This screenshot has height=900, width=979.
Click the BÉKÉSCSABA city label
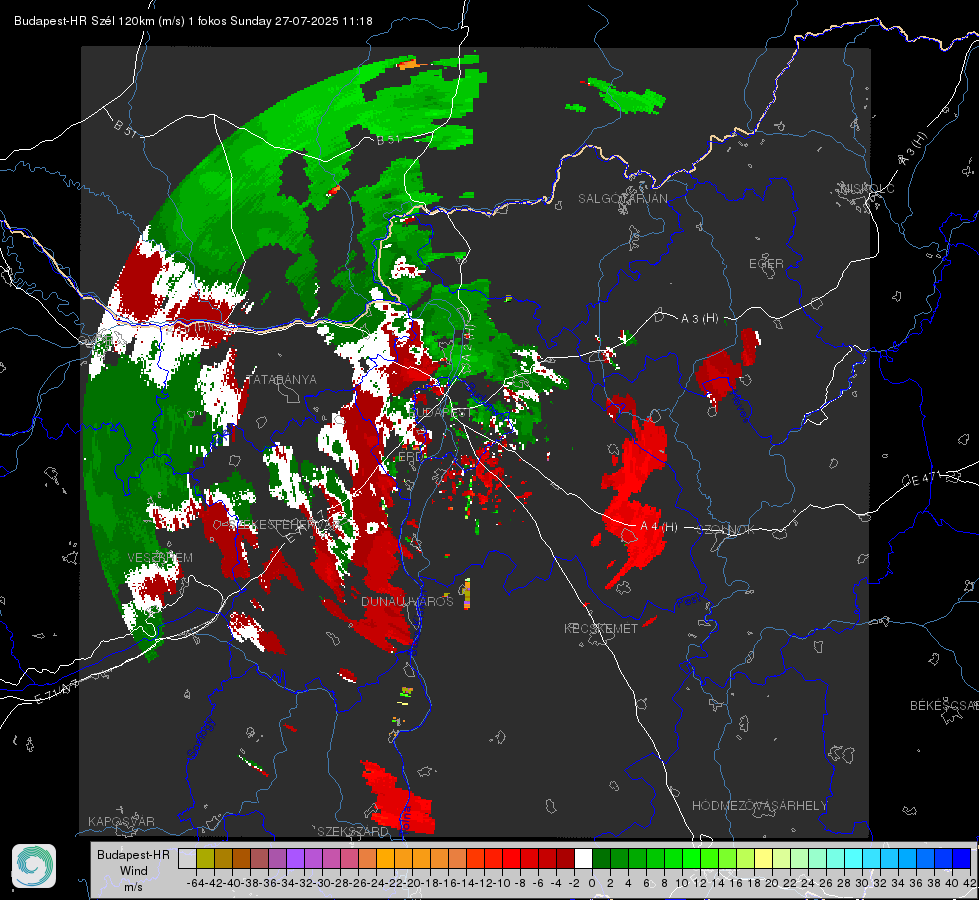[x=944, y=705]
